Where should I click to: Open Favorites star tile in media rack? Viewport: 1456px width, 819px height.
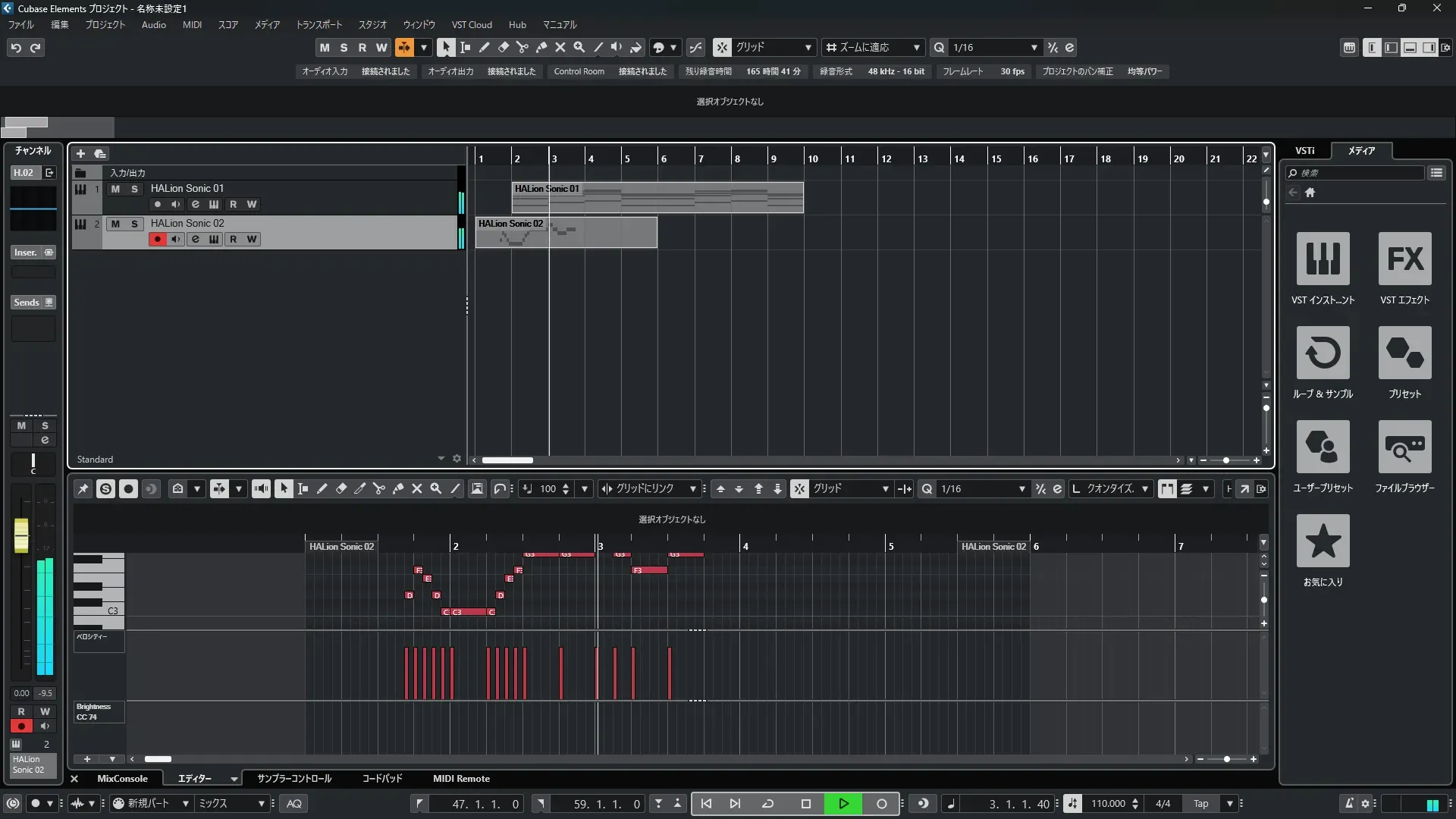click(1323, 541)
